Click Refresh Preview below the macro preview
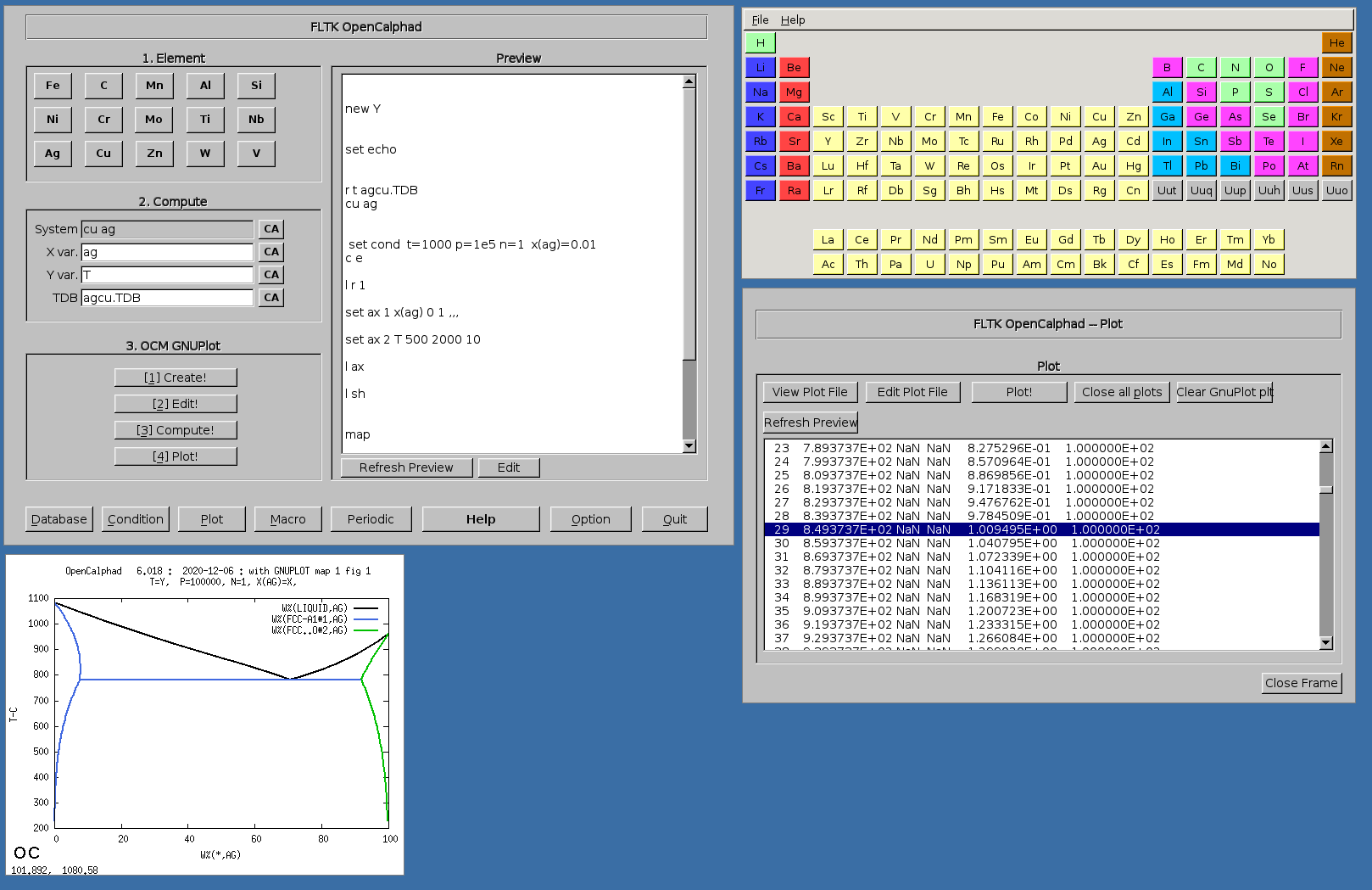The height and width of the screenshot is (890, 1372). tap(406, 467)
